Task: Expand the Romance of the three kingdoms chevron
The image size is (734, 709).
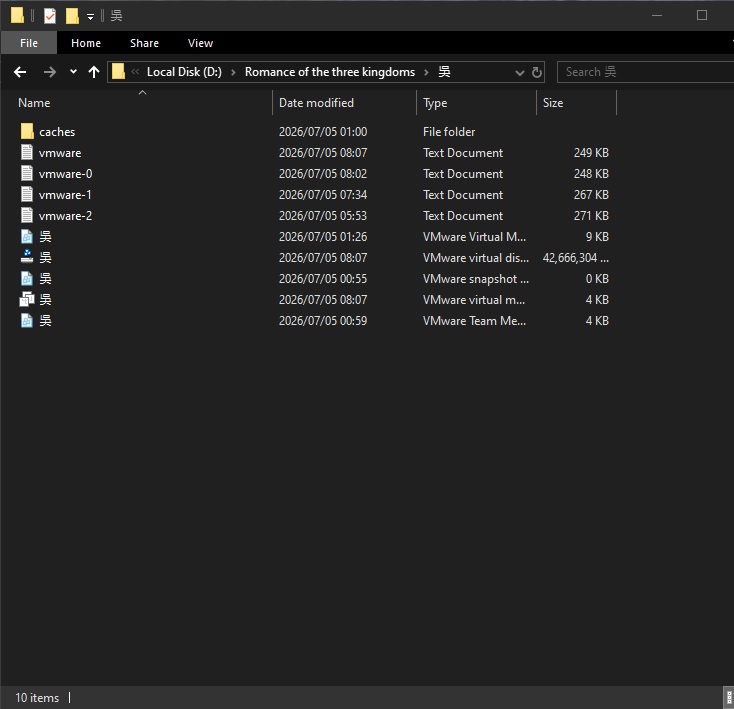Action: tap(426, 72)
